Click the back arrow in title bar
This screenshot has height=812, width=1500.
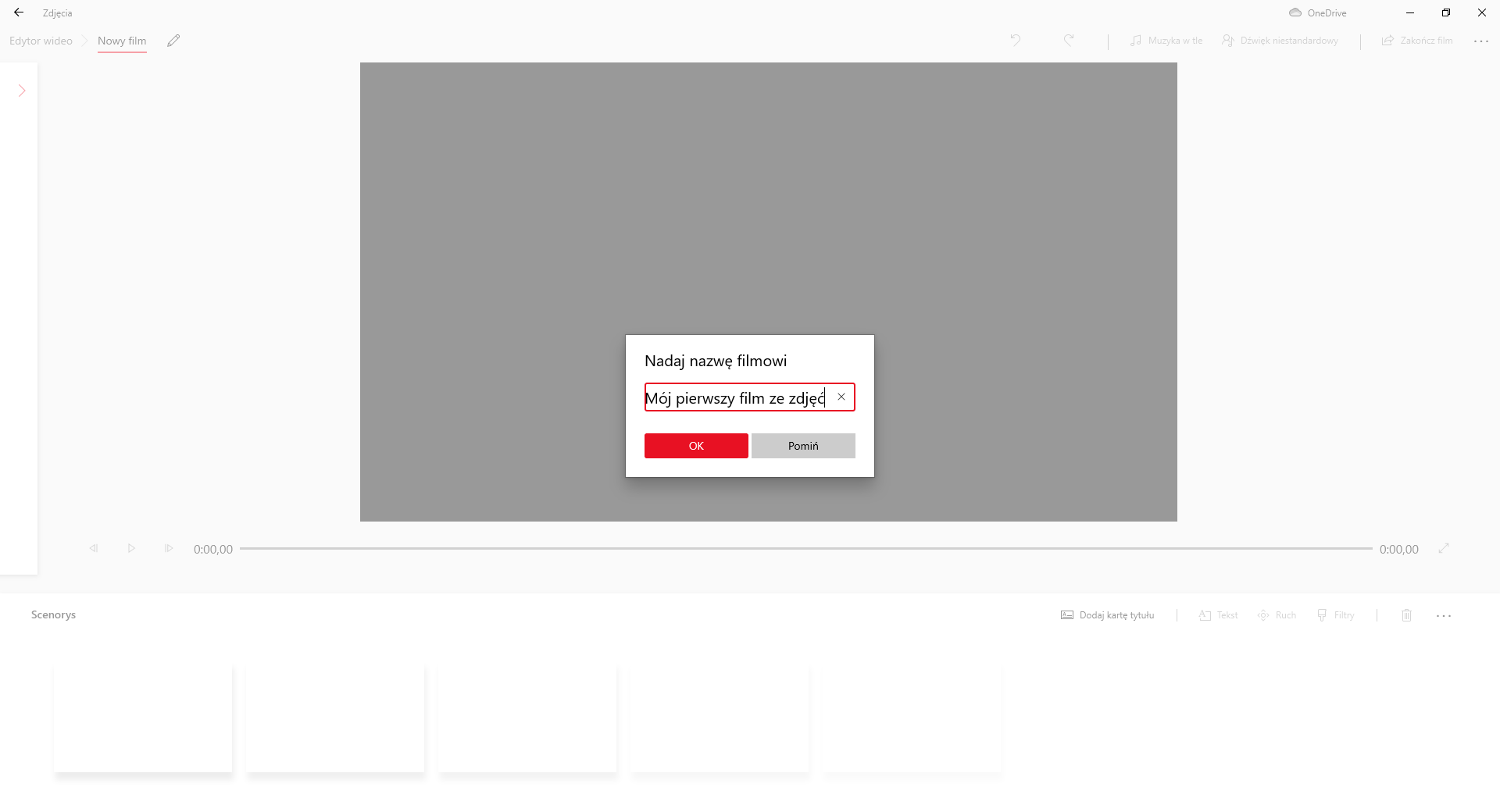pyautogui.click(x=19, y=12)
